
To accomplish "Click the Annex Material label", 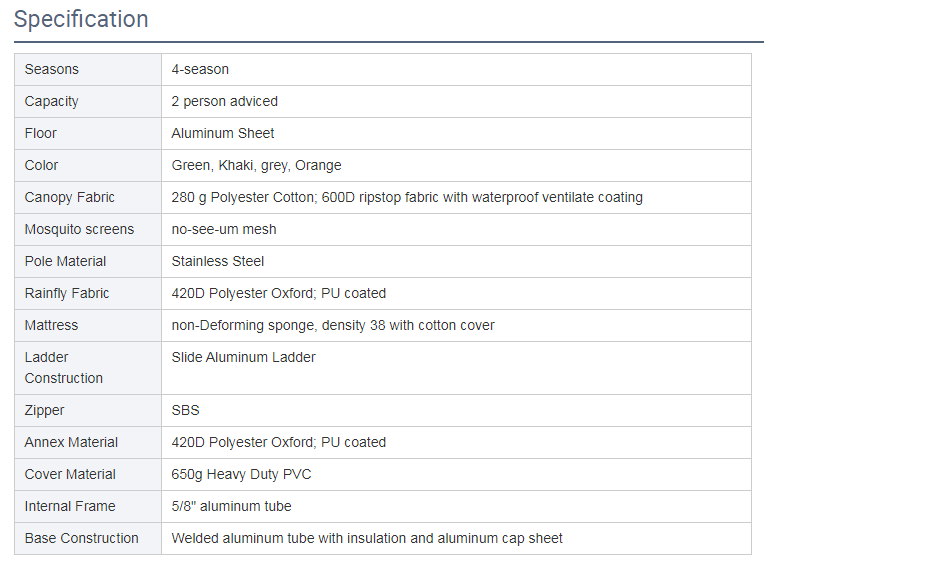I will pos(72,442).
